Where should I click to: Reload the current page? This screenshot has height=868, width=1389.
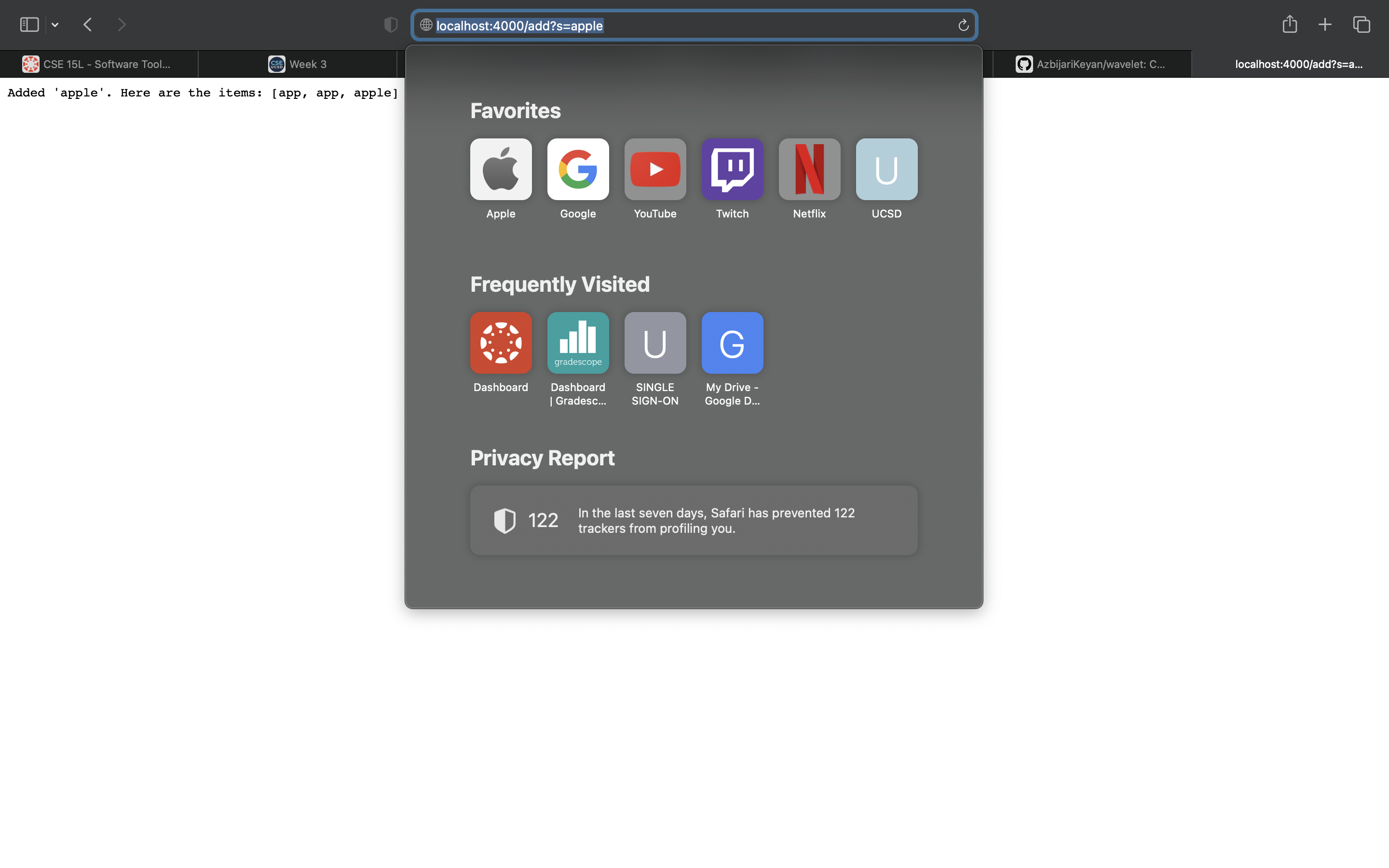pos(963,25)
